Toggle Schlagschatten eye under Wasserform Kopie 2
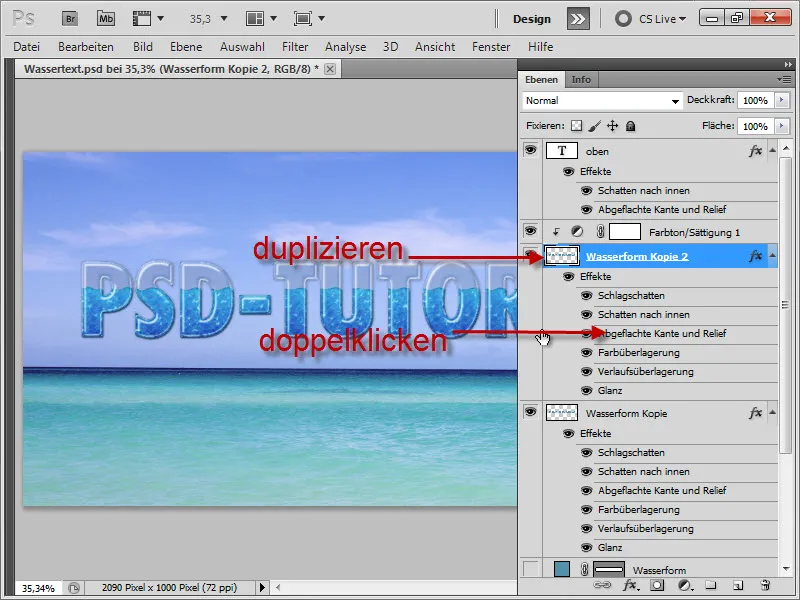This screenshot has width=800, height=600. (x=587, y=296)
